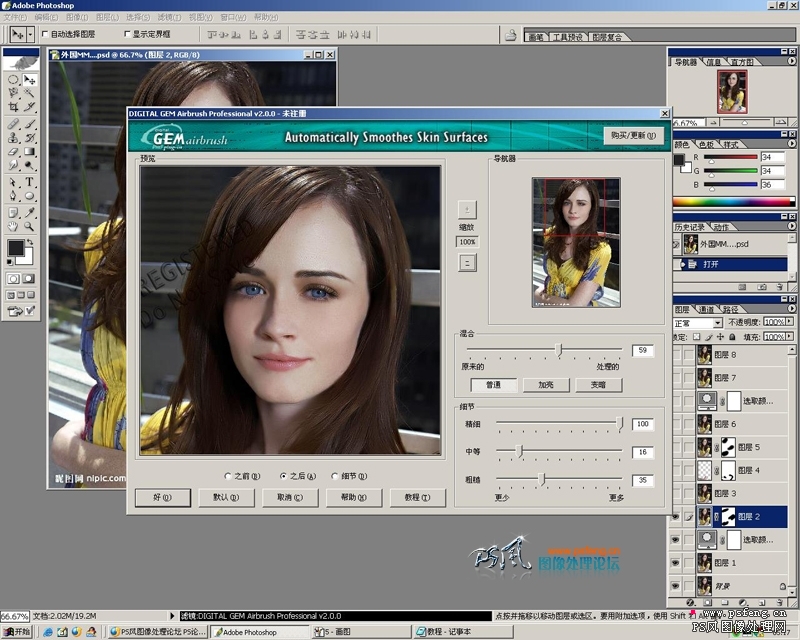Open the 填充 fill arrow

coord(790,336)
